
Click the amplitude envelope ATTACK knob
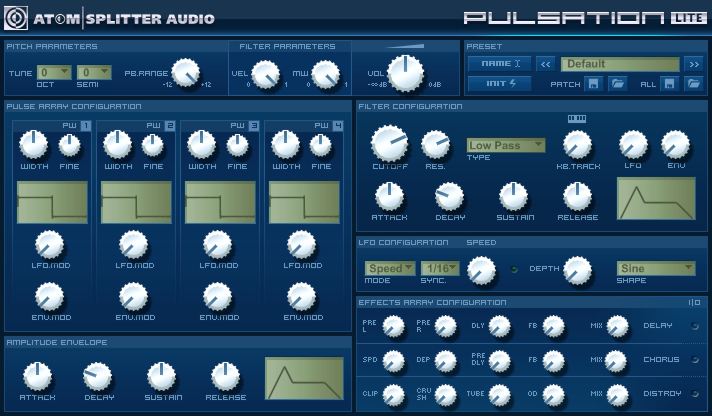coord(37,376)
